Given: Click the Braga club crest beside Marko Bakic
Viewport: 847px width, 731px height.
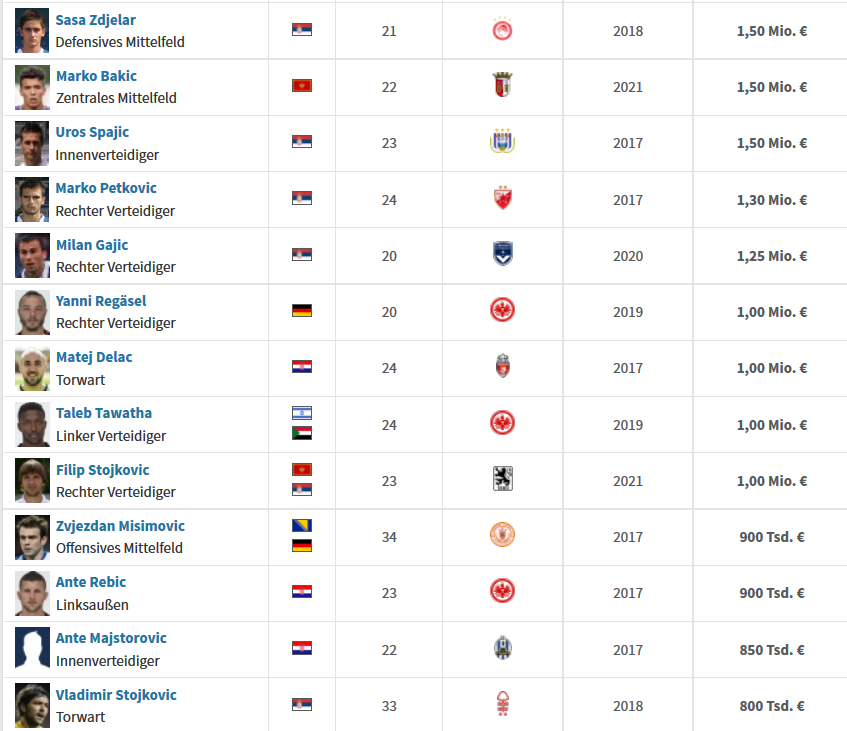Looking at the screenshot, I should tap(502, 87).
